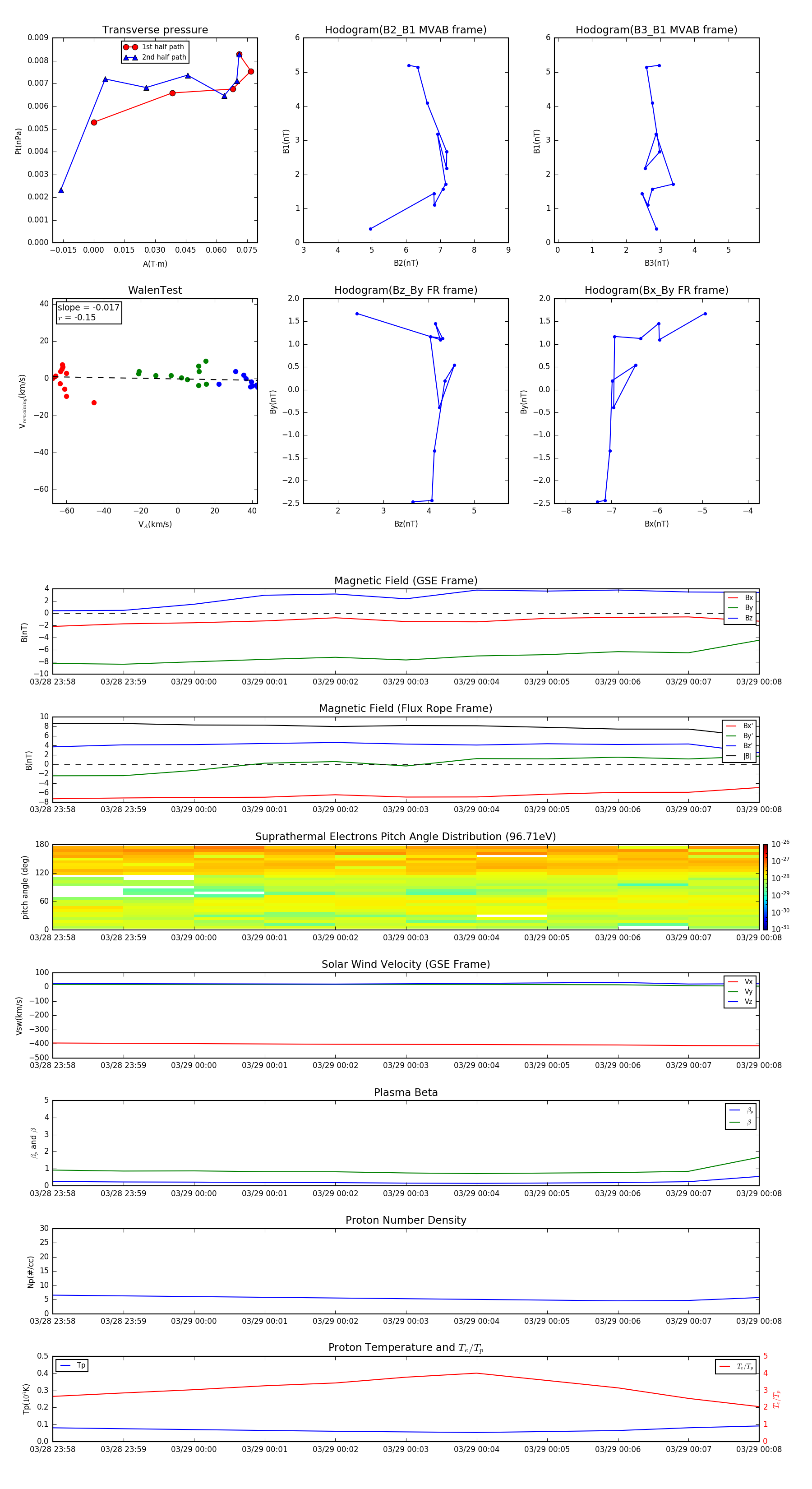Image resolution: width=812 pixels, height=1489 pixels.
Task: Click the 'Hodogram(B2_B1 MVAB frame)' title
Action: click(x=406, y=30)
